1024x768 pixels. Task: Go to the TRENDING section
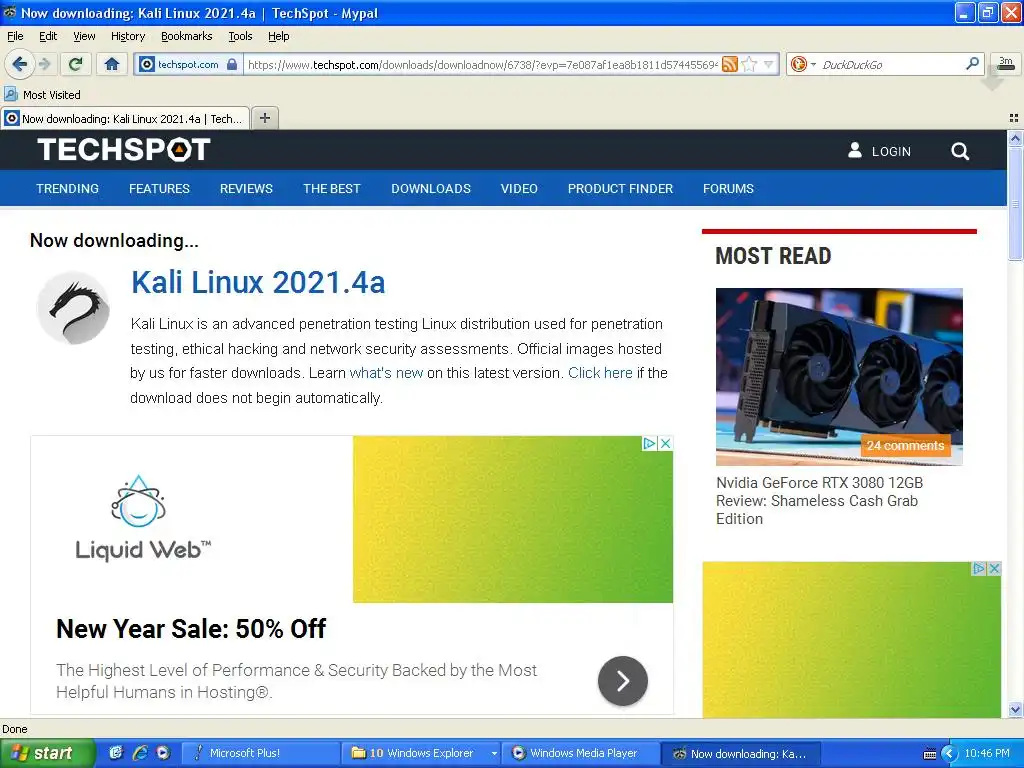coord(67,189)
